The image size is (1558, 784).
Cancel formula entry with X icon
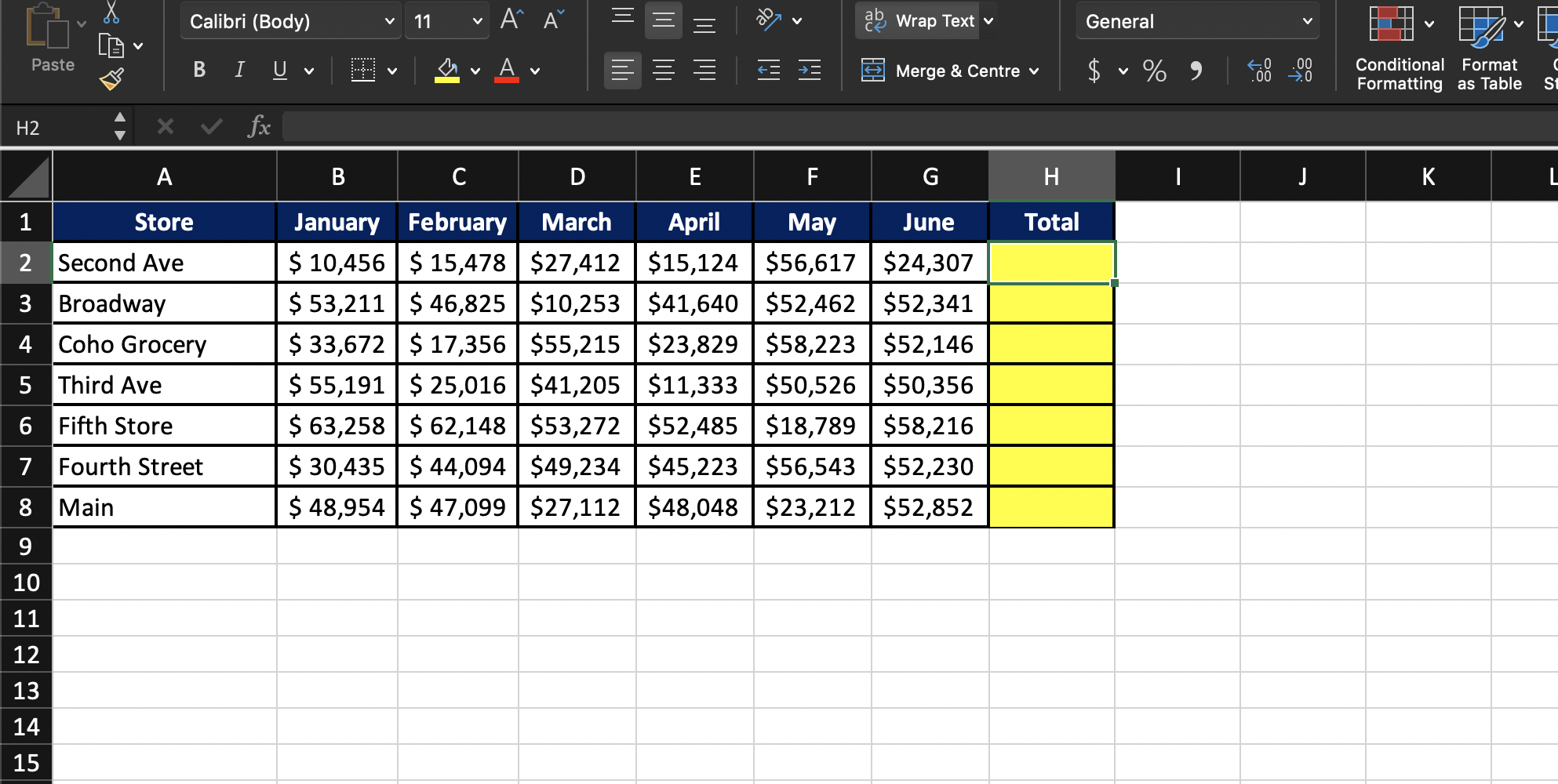165,126
